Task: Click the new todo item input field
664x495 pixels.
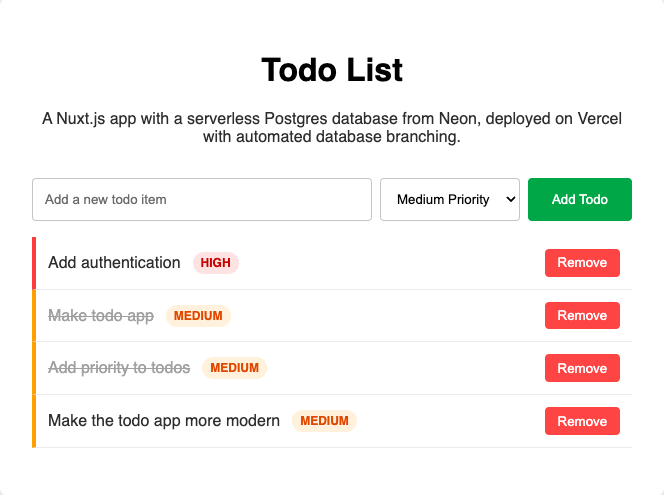Action: (202, 200)
